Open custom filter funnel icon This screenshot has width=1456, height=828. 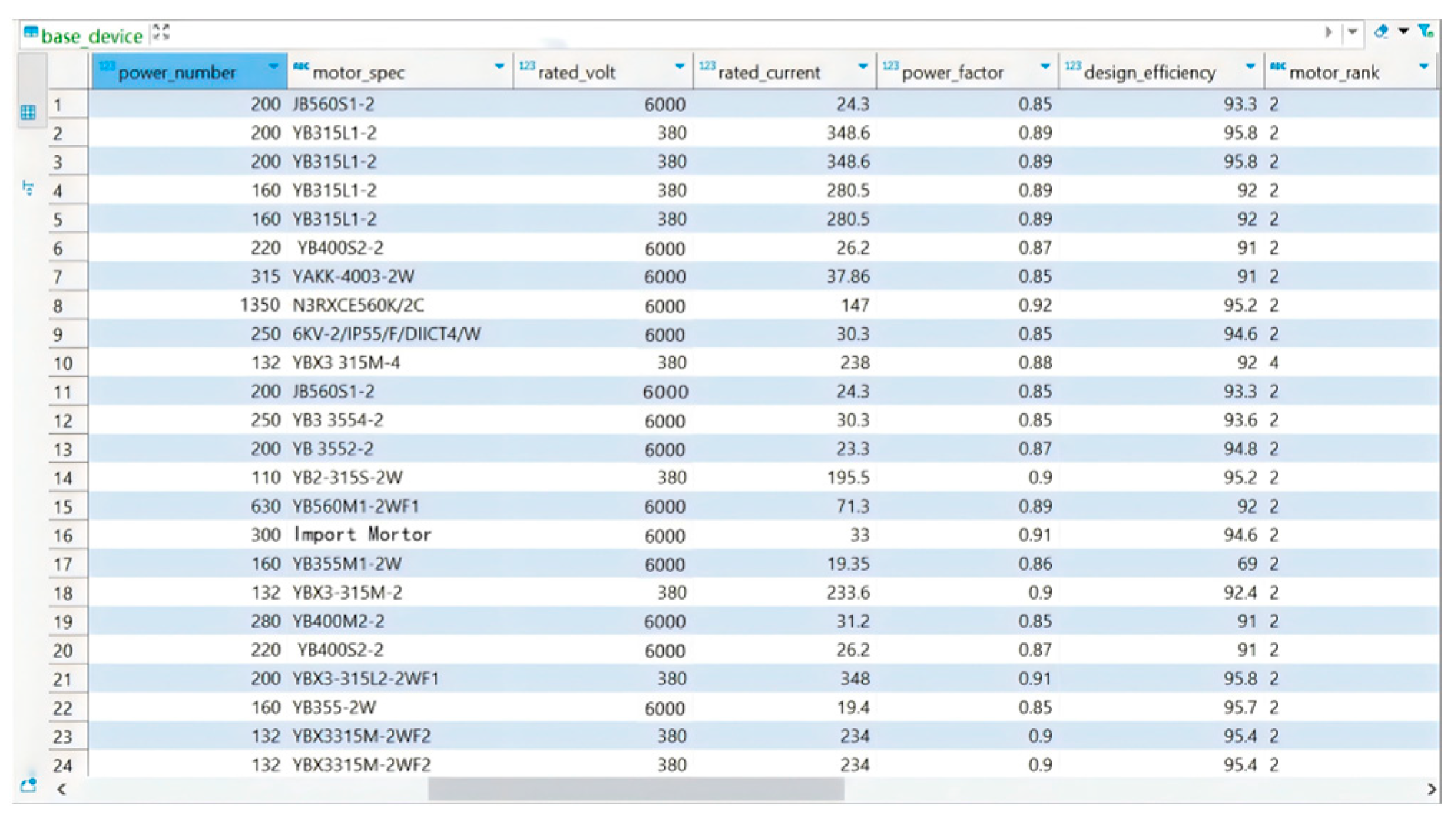pos(1425,32)
